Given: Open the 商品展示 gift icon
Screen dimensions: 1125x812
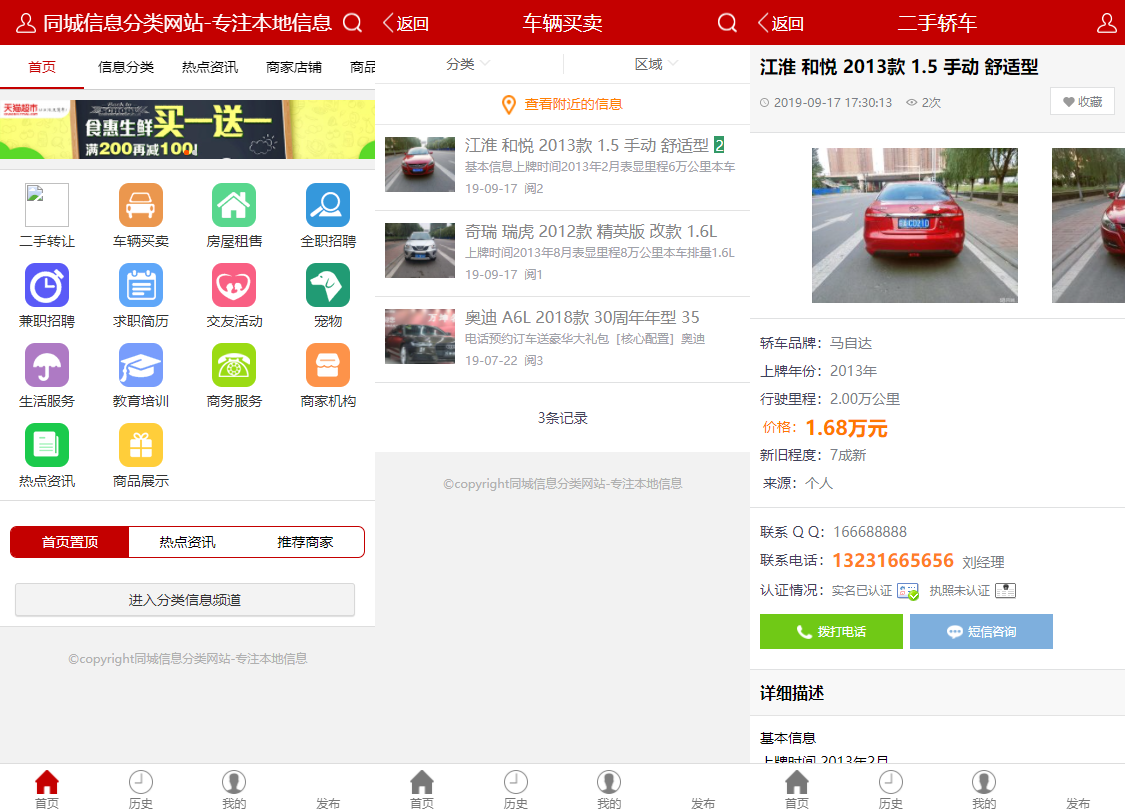Looking at the screenshot, I should point(141,445).
